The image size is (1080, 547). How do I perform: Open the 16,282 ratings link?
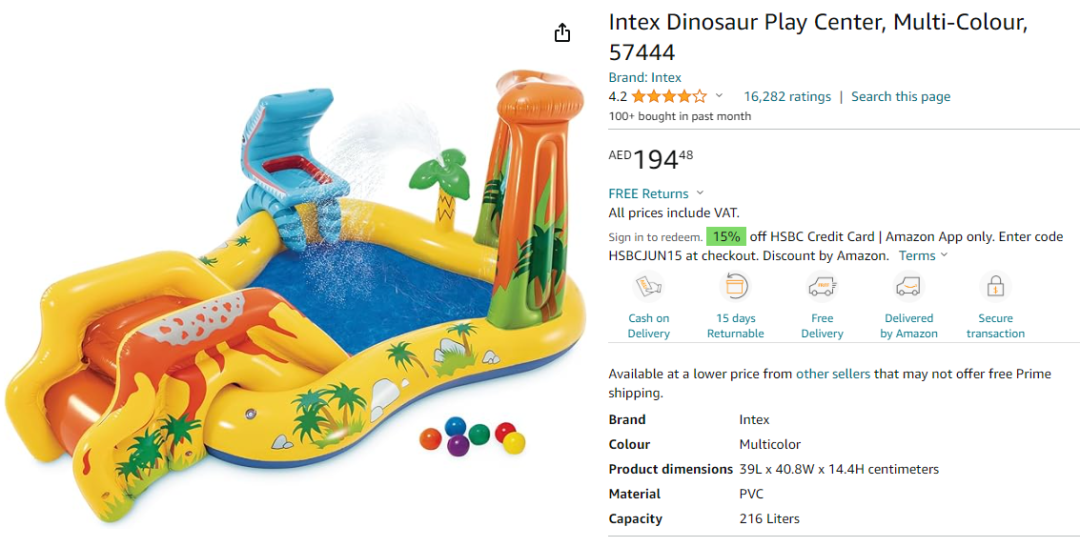click(787, 96)
